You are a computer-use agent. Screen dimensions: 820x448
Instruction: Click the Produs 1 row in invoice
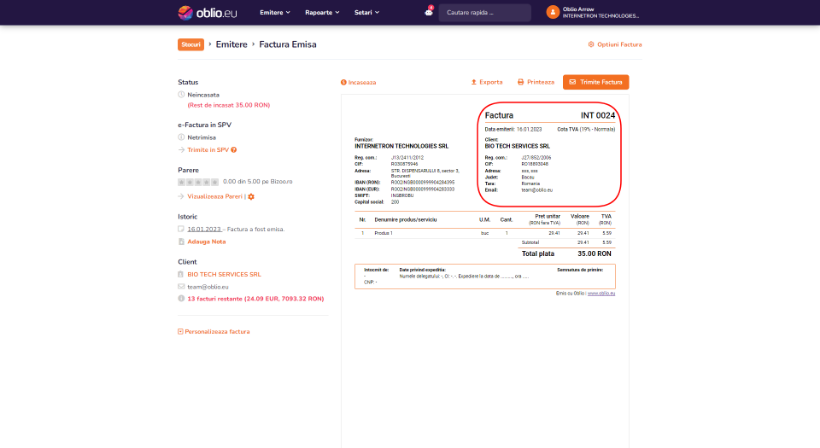[x=485, y=233]
